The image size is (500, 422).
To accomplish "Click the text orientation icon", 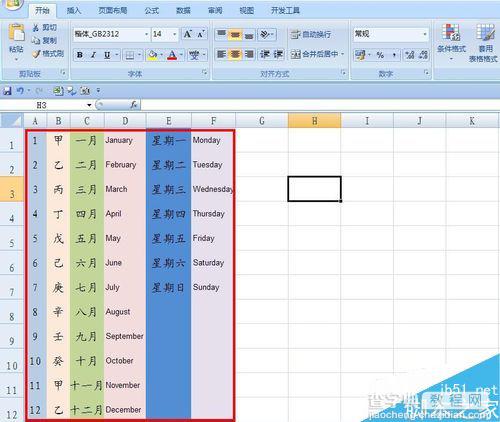I will [265, 34].
